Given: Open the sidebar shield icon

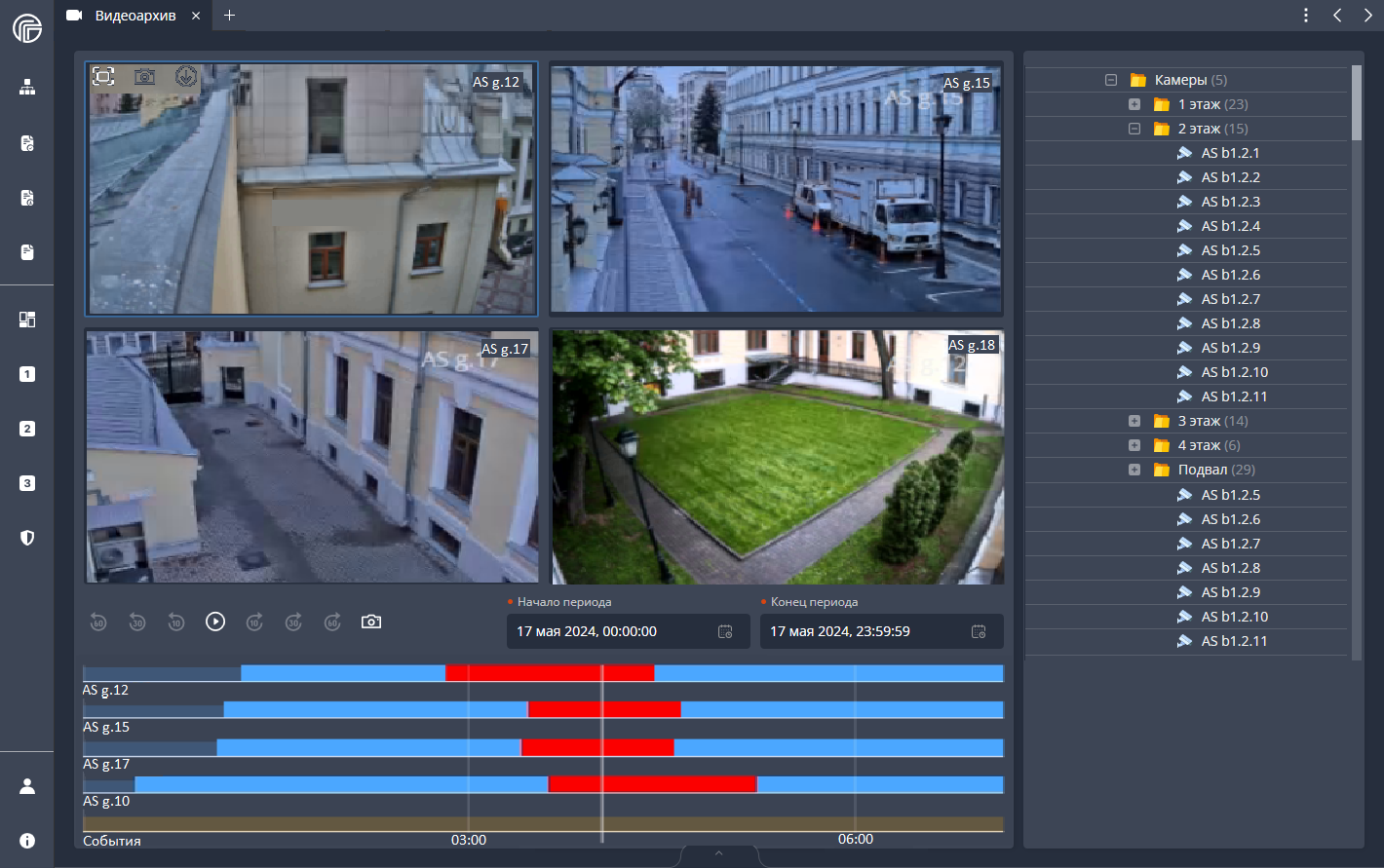Looking at the screenshot, I should pyautogui.click(x=27, y=538).
